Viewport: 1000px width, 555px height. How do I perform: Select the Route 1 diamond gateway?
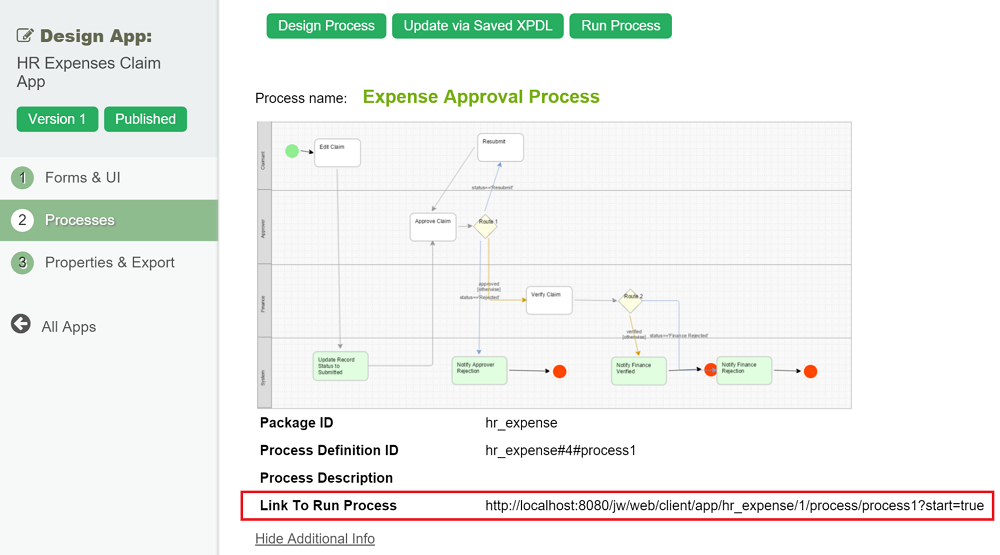(486, 225)
